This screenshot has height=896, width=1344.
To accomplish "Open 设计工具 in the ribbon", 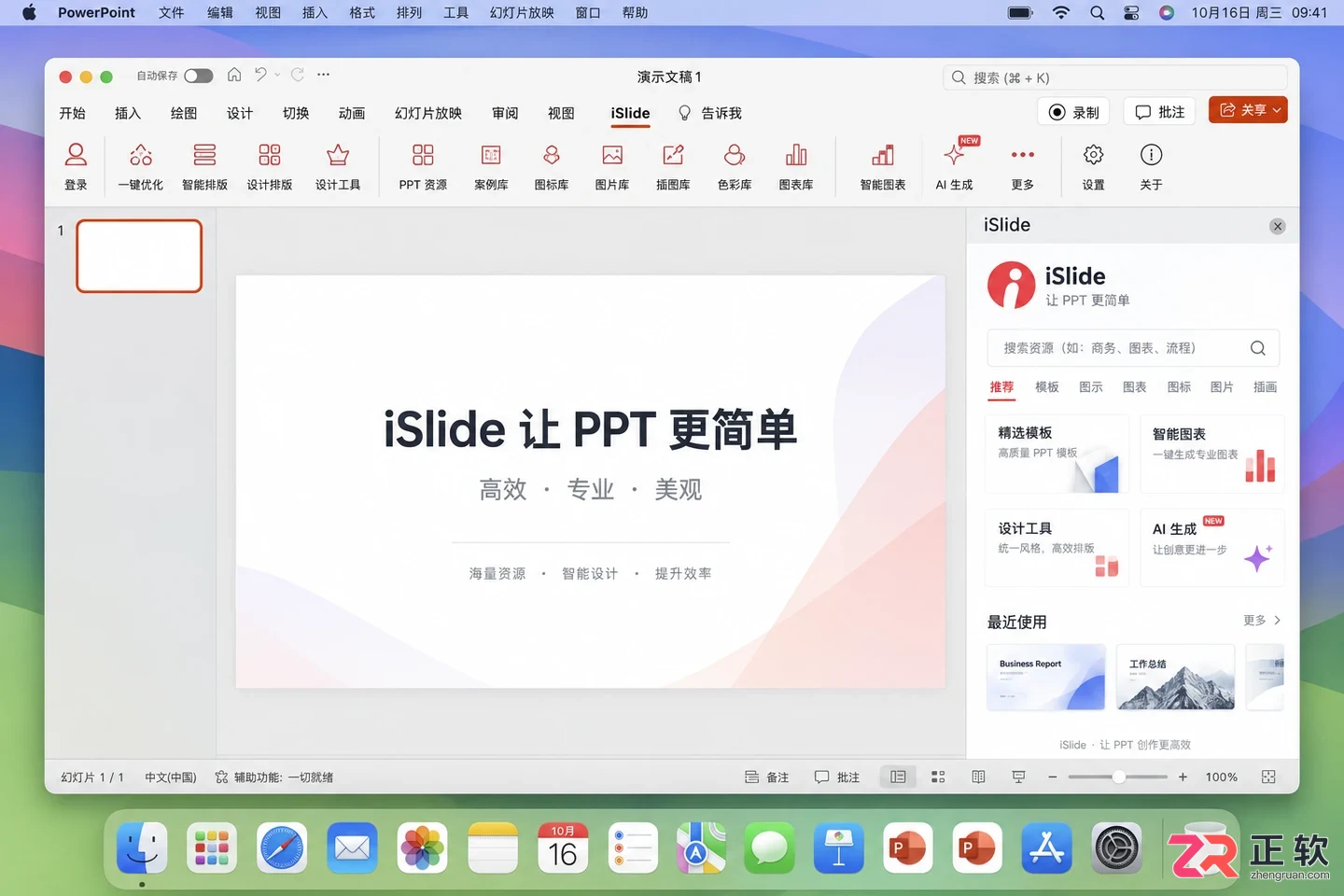I will 338,165.
